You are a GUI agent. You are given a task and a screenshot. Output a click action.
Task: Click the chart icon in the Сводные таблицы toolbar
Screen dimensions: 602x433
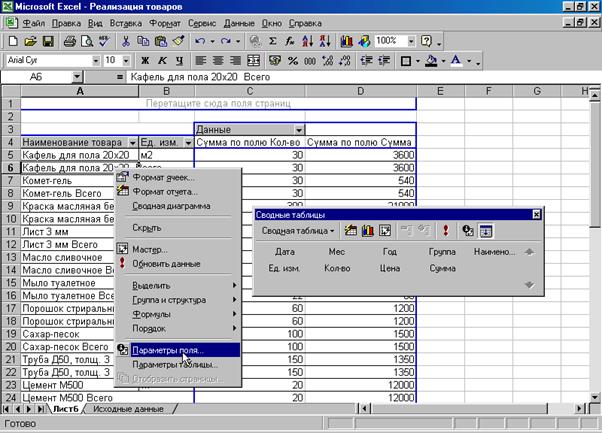[x=367, y=230]
